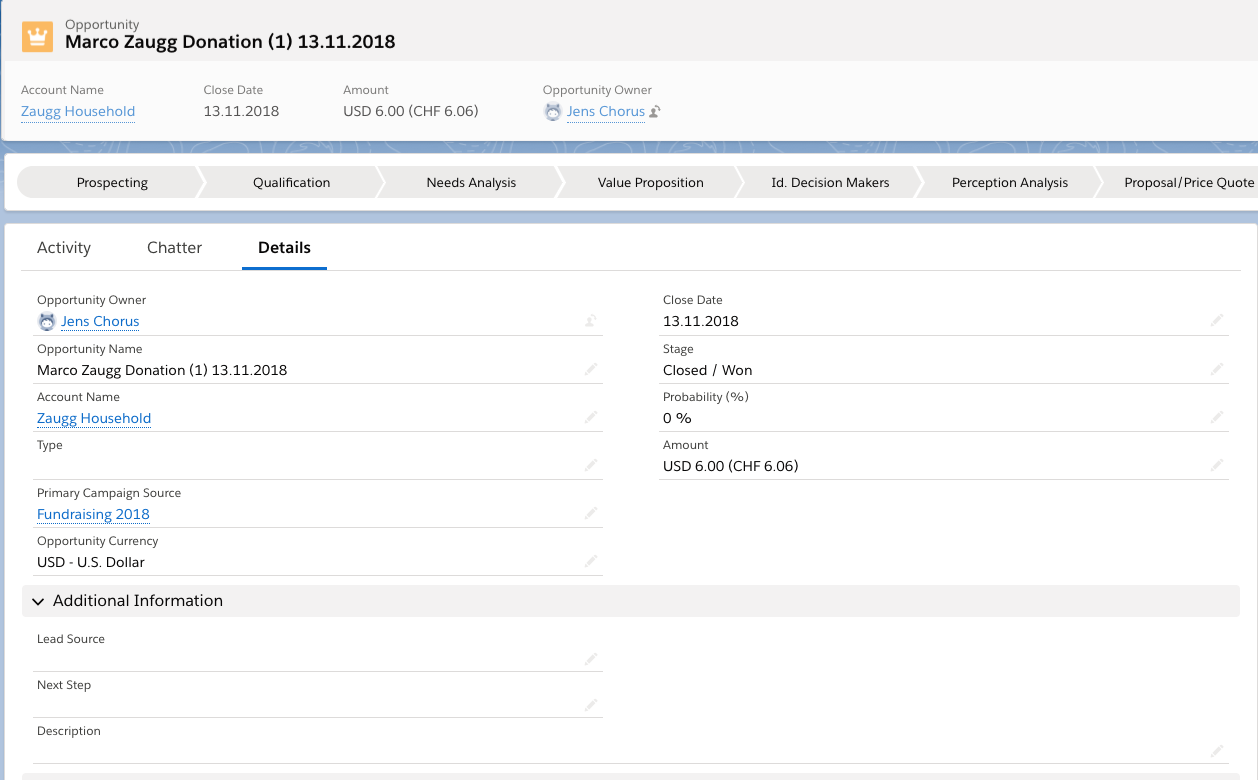Click change owner icon in Details section

(x=591, y=321)
